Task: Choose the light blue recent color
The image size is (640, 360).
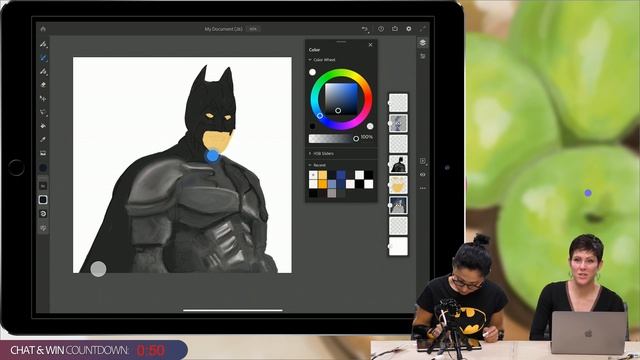Action: click(x=332, y=184)
